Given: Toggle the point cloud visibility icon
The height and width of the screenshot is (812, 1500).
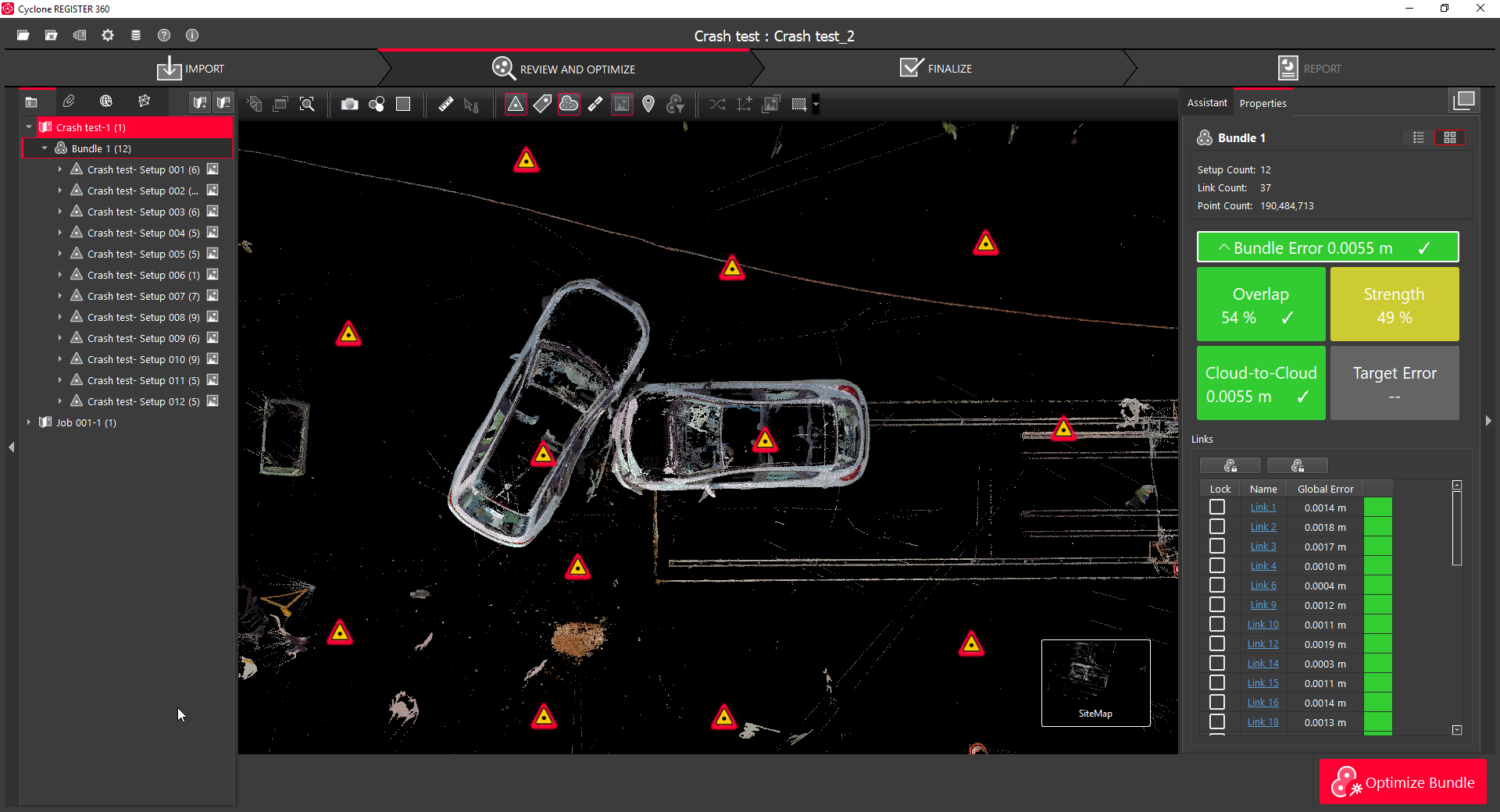Looking at the screenshot, I should [569, 104].
